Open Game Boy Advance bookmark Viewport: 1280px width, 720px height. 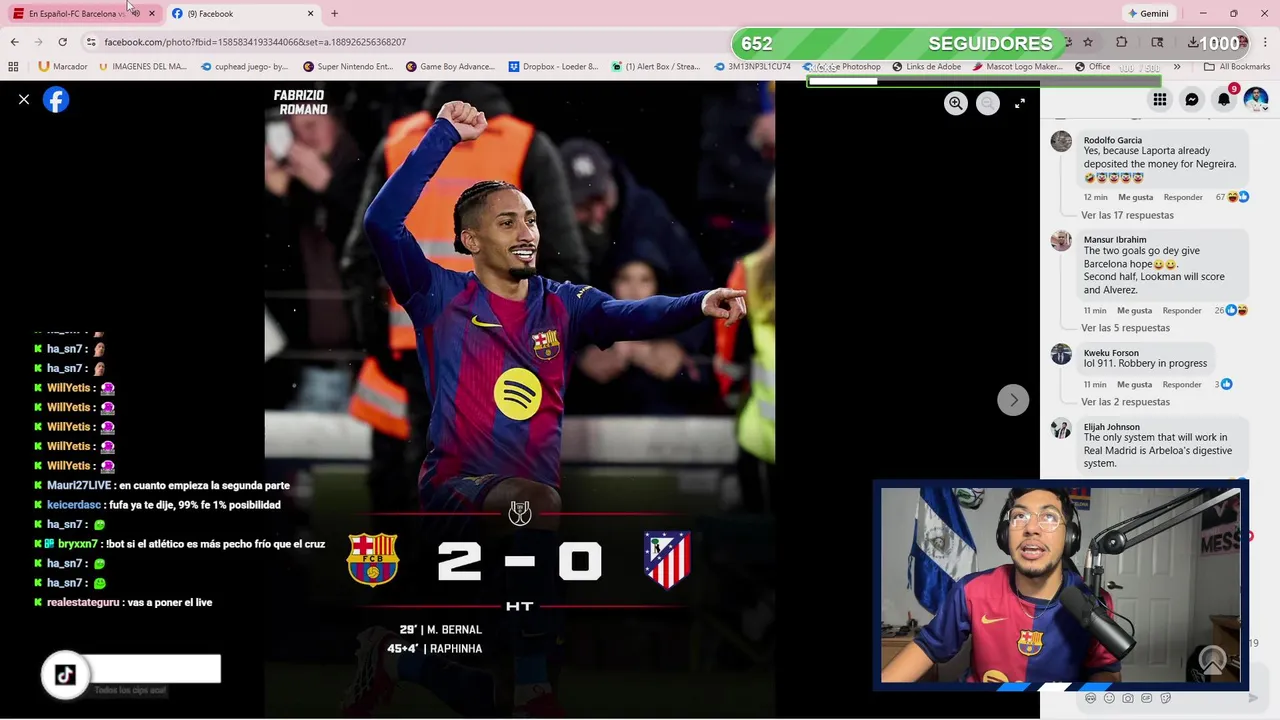tap(450, 67)
